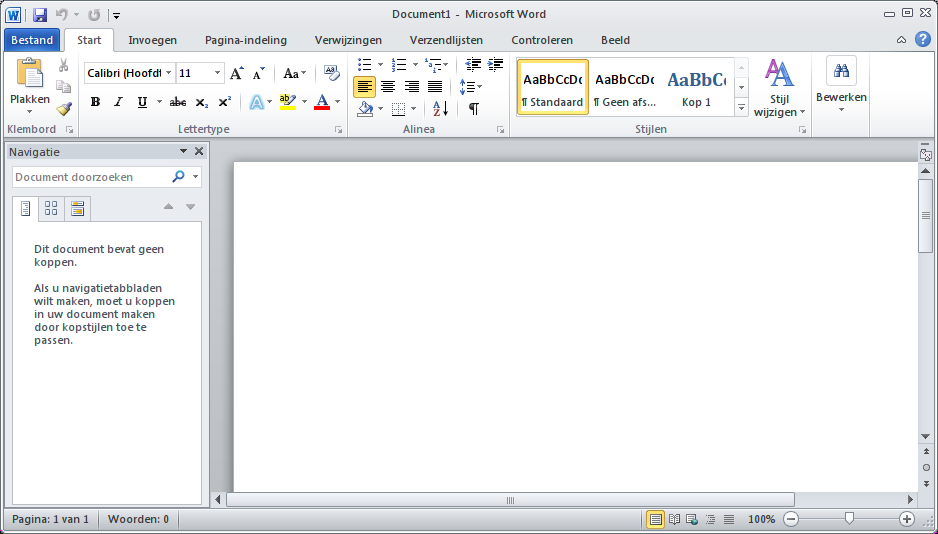Center align the paragraph

click(388, 87)
